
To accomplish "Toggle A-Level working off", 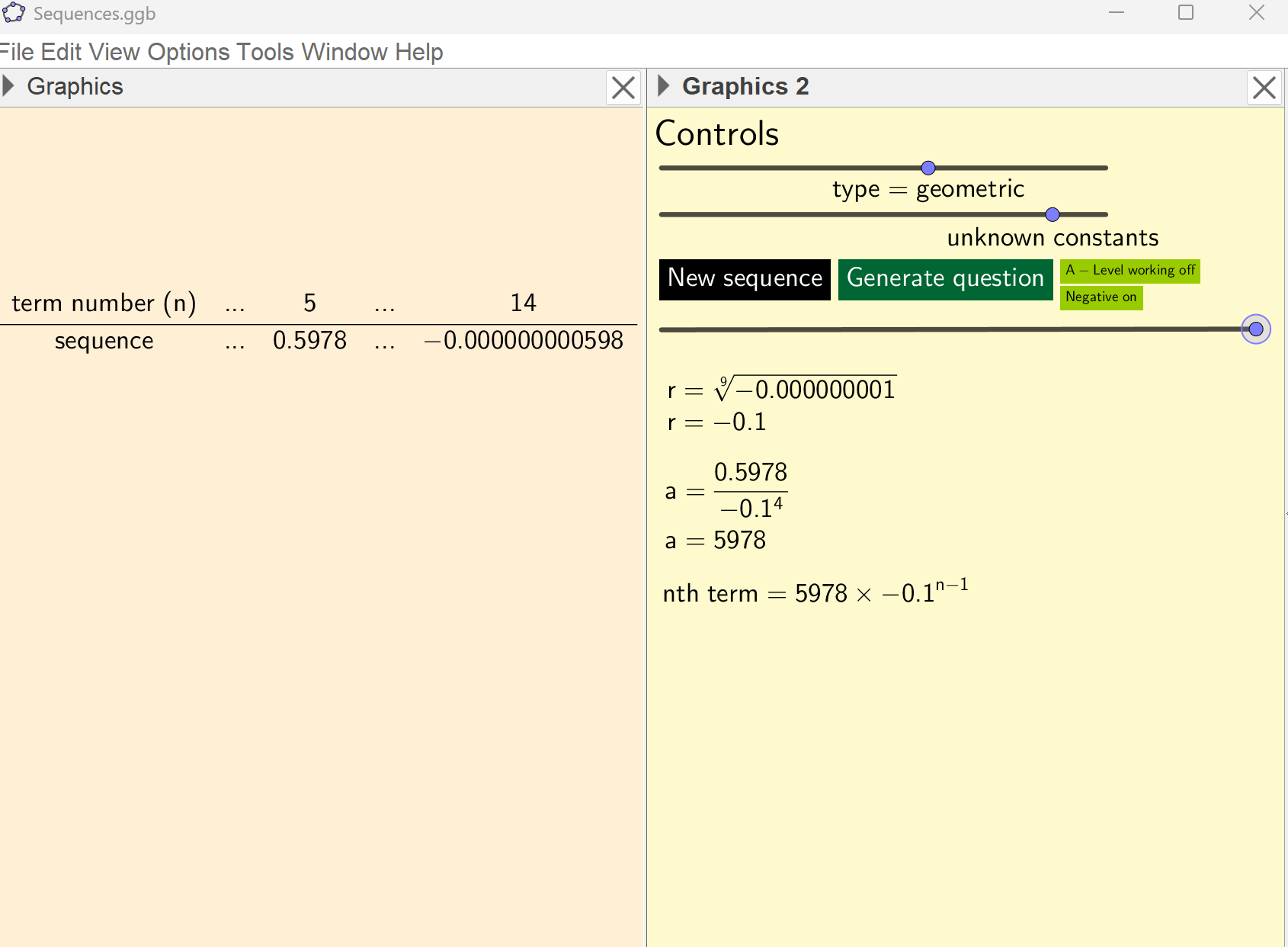I will pyautogui.click(x=1129, y=271).
